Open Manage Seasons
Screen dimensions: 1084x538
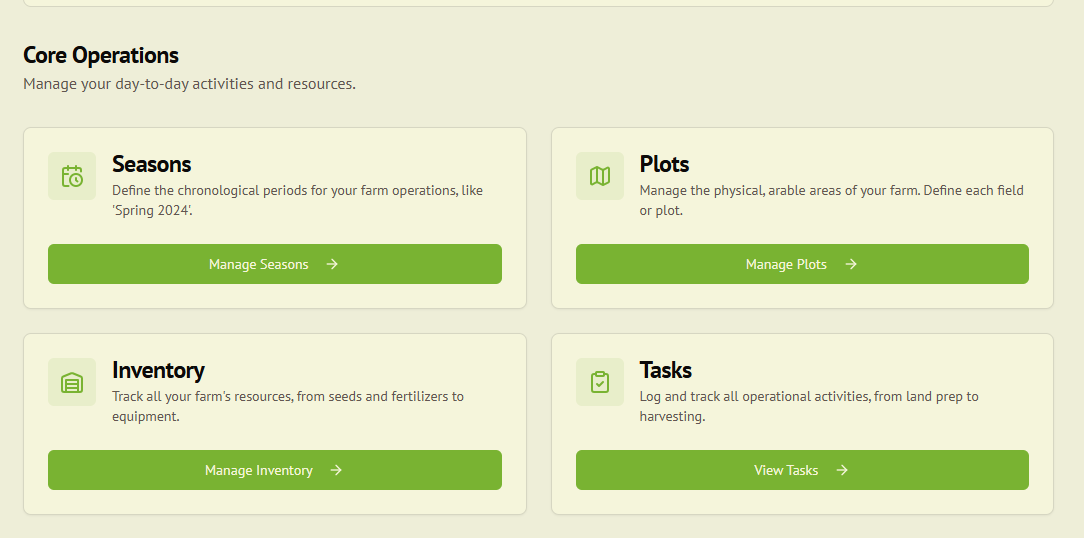[x=274, y=264]
